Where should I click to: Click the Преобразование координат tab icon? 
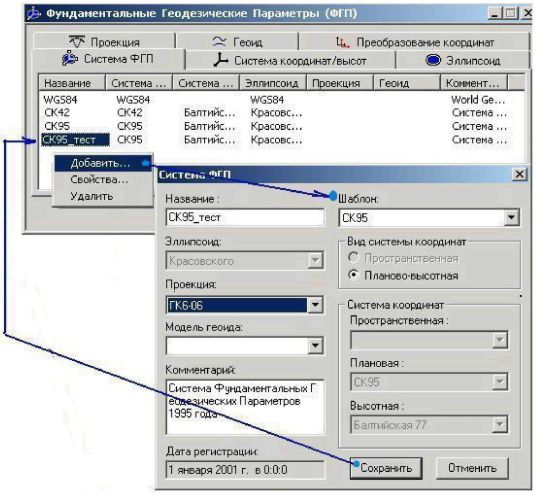coord(342,42)
